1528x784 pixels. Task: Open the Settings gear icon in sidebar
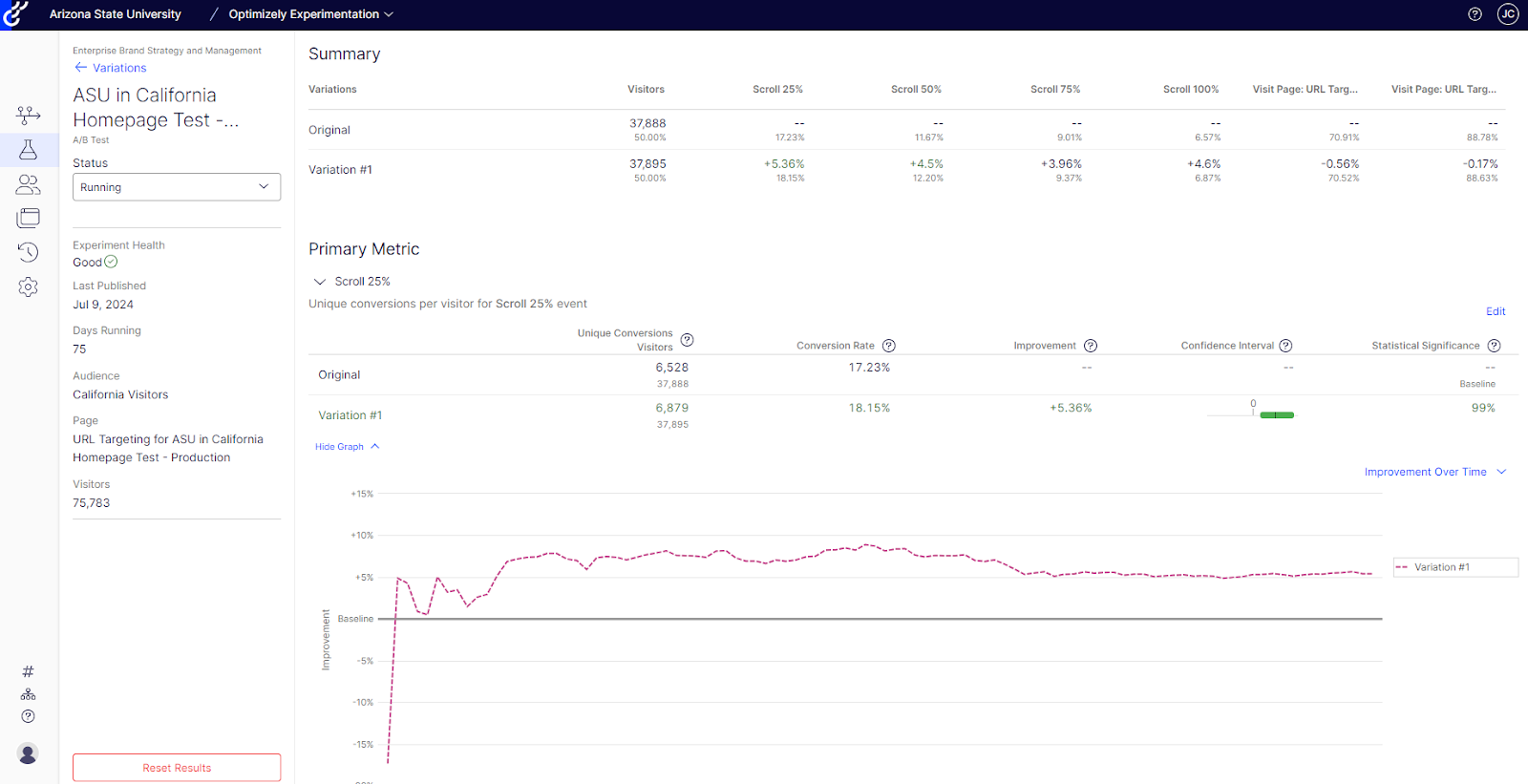29,286
